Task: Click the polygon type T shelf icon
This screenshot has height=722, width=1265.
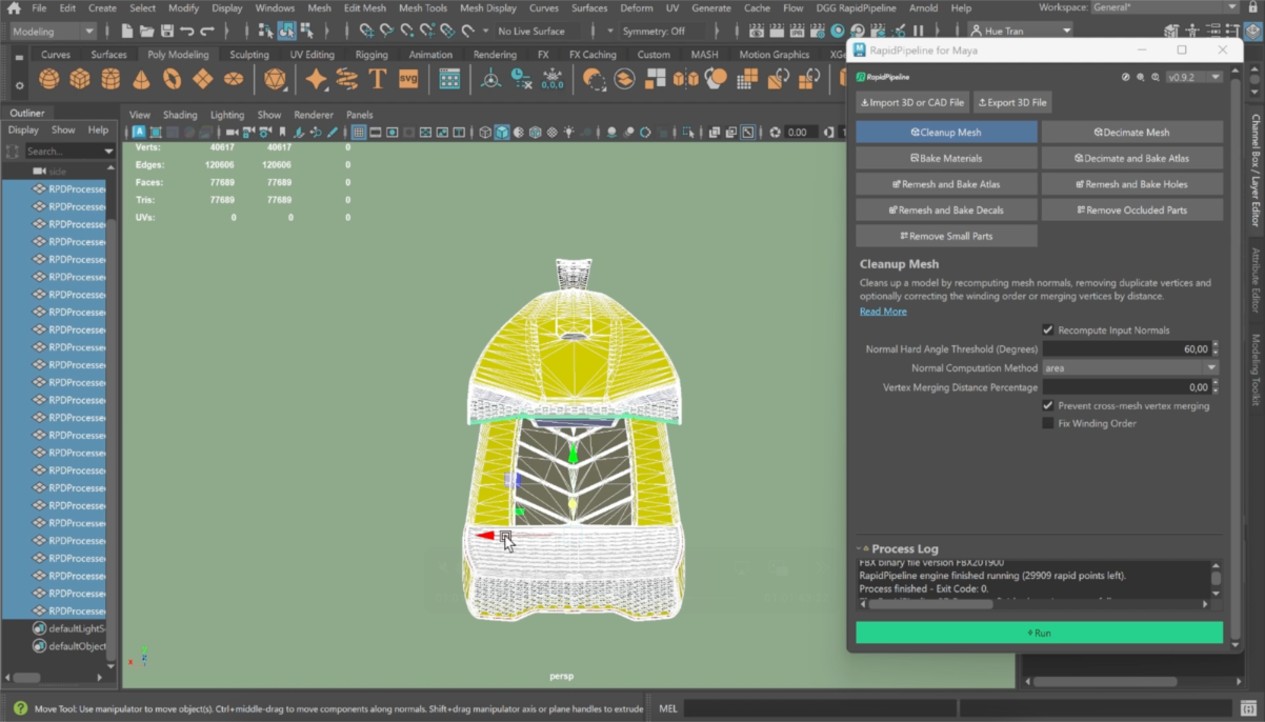Action: [377, 78]
